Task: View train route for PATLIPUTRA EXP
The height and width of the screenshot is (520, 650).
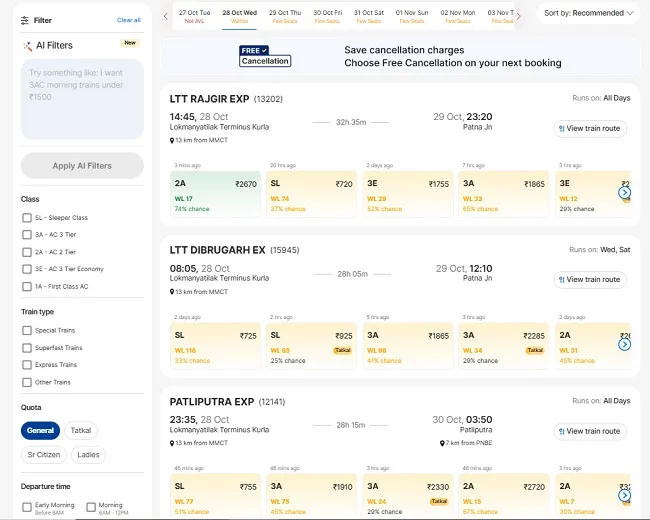Action: point(590,431)
